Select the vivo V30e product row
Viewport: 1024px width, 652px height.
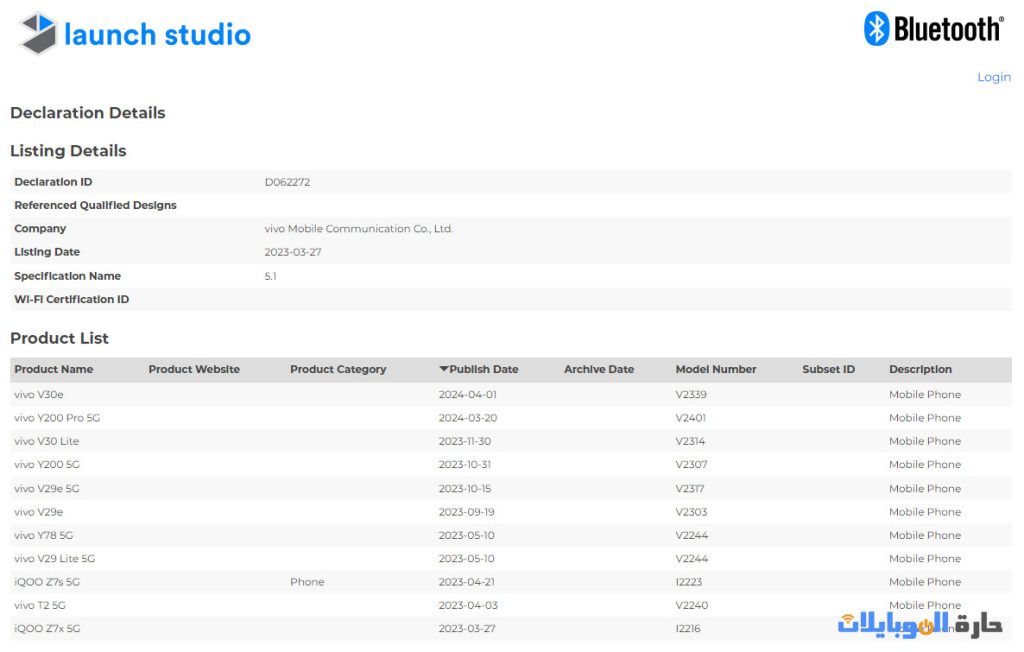point(39,394)
